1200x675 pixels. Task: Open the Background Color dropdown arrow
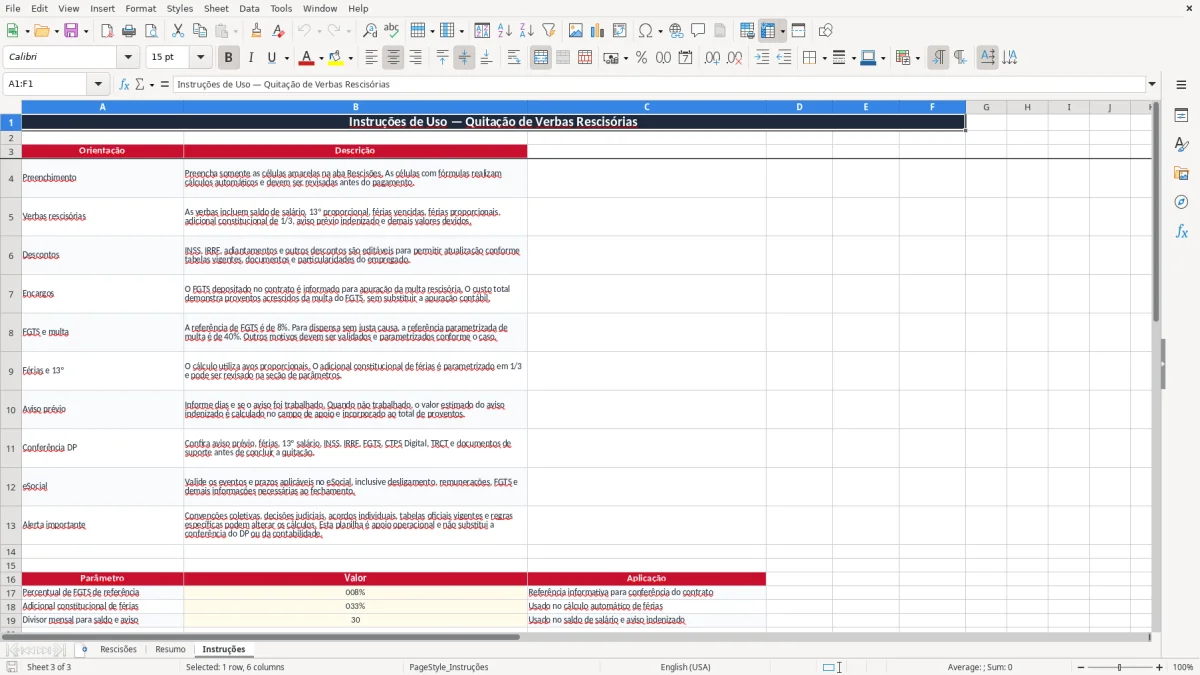tap(350, 58)
